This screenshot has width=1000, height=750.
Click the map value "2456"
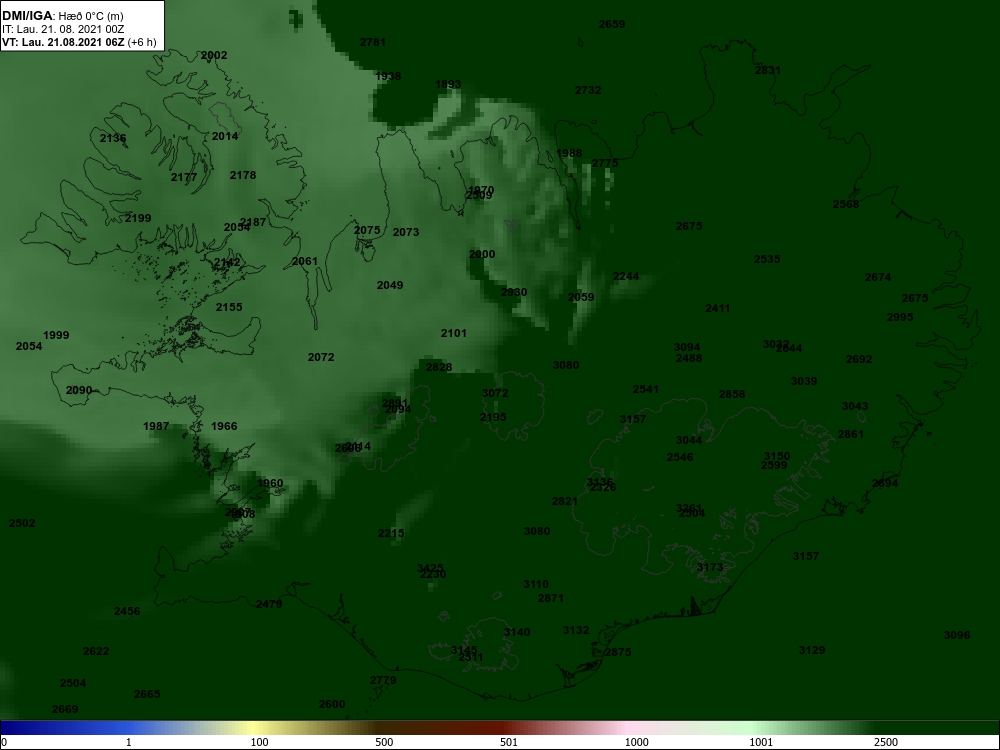126,611
